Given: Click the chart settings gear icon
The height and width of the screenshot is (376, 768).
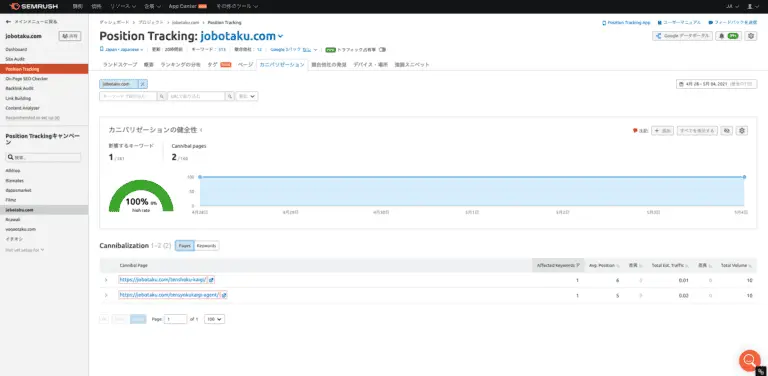Looking at the screenshot, I should pyautogui.click(x=742, y=131).
